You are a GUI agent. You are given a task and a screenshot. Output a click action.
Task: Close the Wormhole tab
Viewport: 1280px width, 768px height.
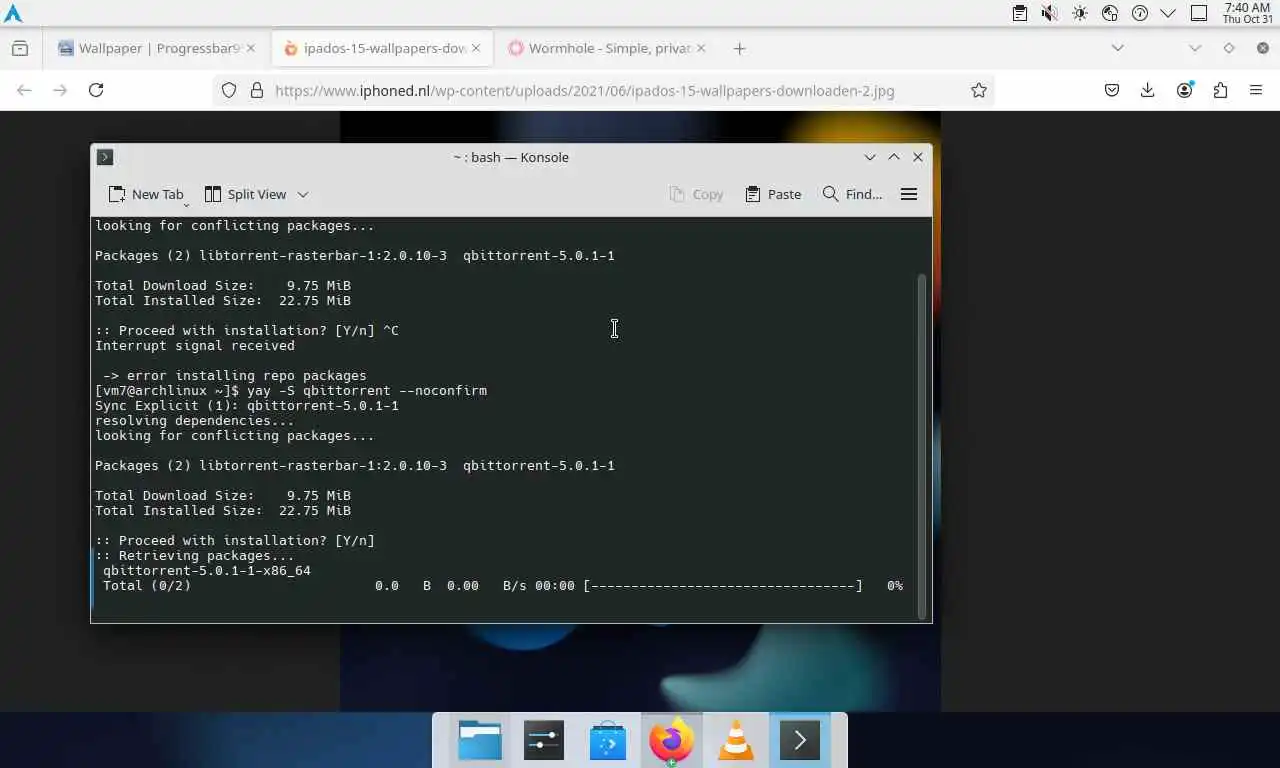pyautogui.click(x=701, y=48)
